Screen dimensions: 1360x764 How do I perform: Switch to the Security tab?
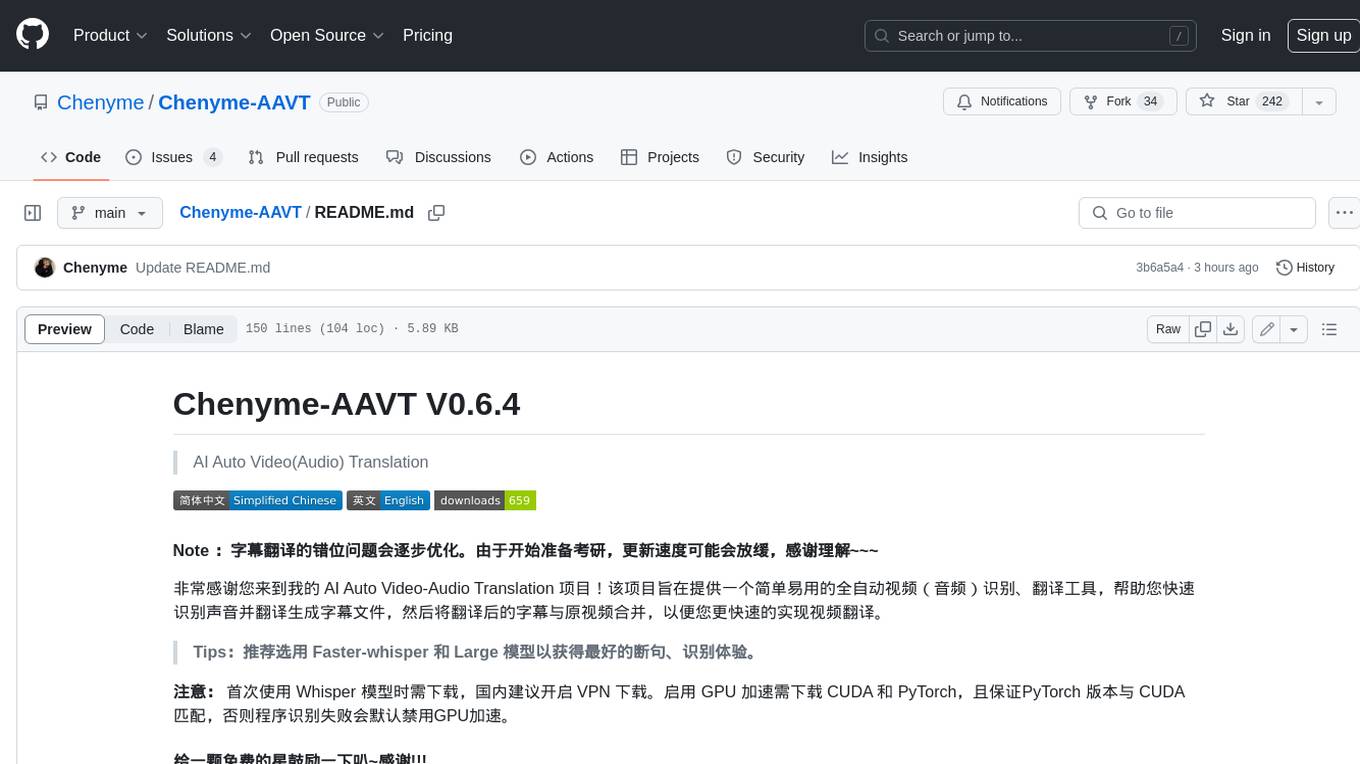point(765,157)
